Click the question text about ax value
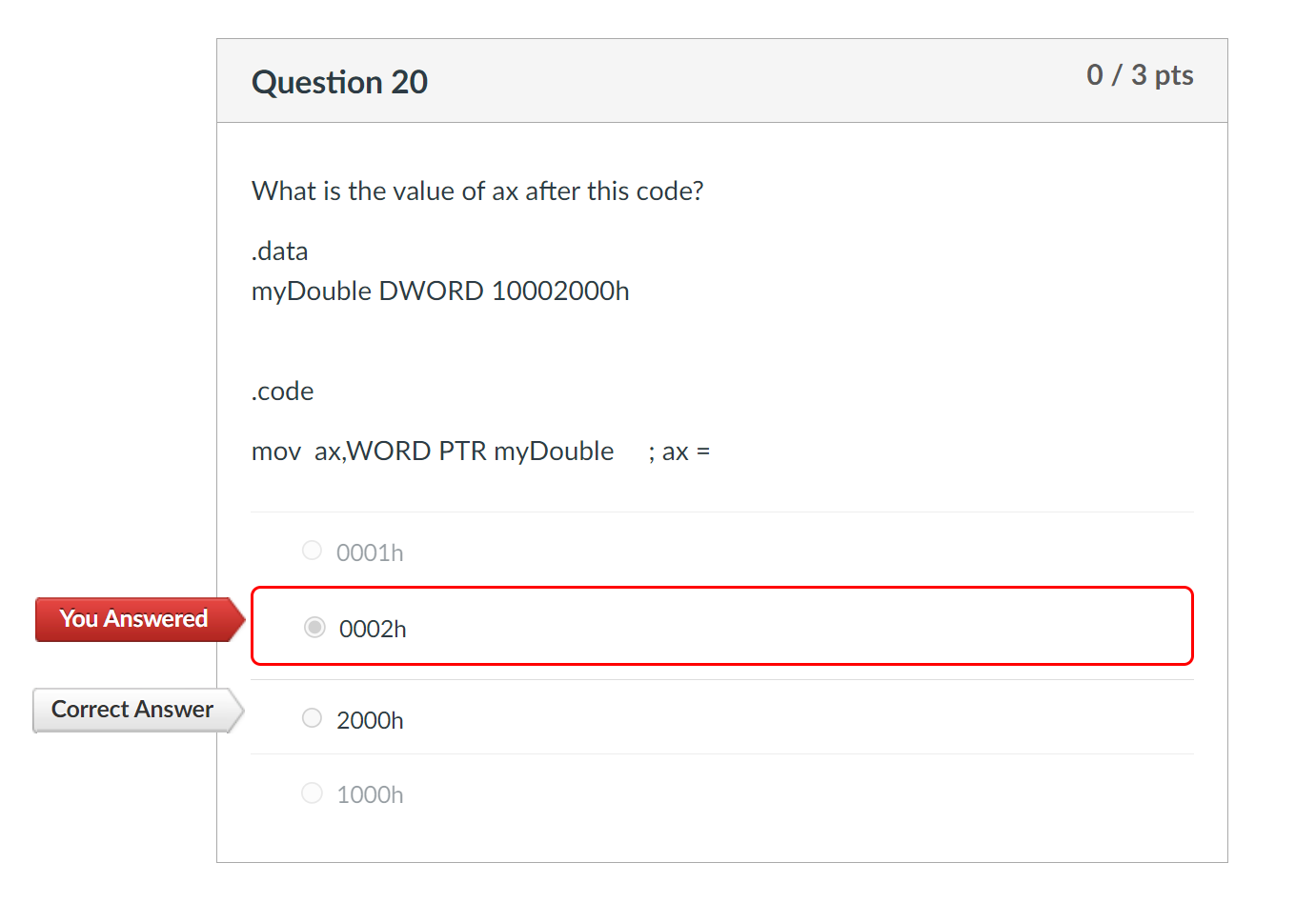The height and width of the screenshot is (903, 1316). click(x=477, y=191)
